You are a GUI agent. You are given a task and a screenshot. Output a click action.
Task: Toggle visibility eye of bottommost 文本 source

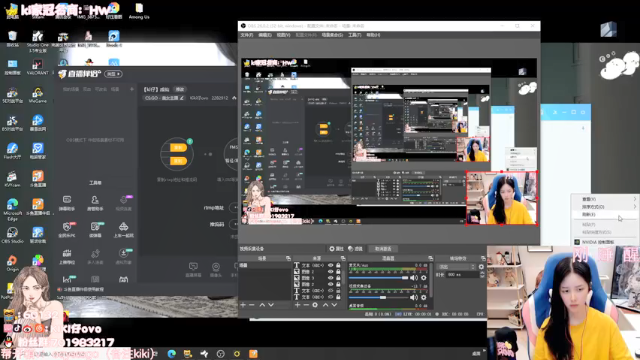pyautogui.click(x=331, y=297)
